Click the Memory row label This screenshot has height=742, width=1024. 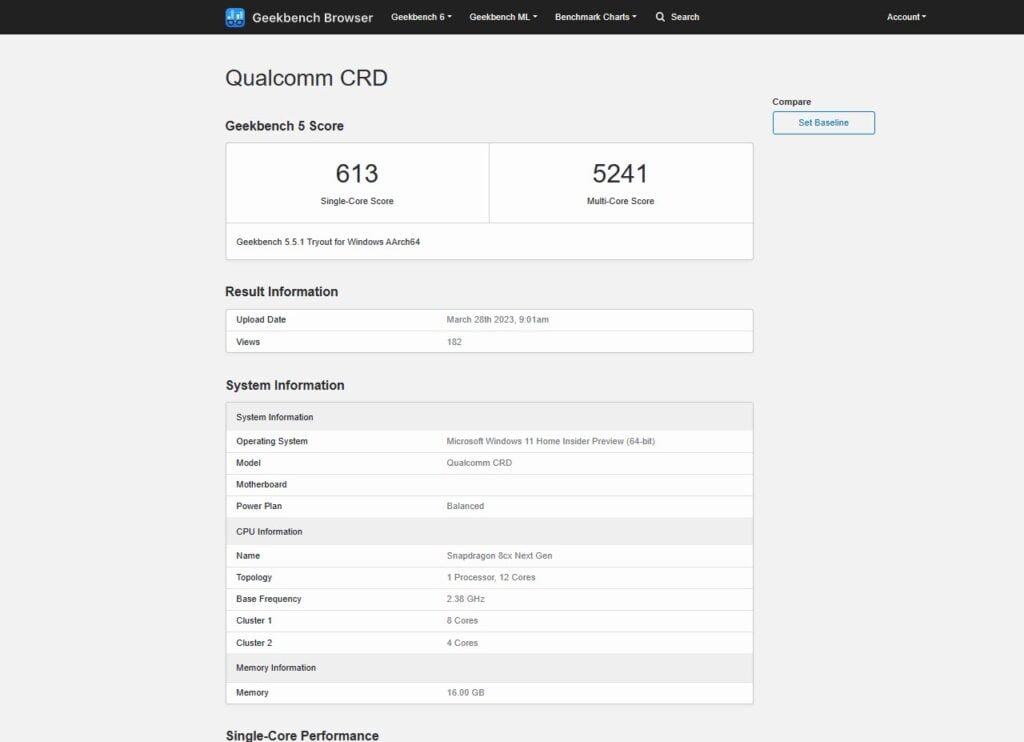(252, 692)
